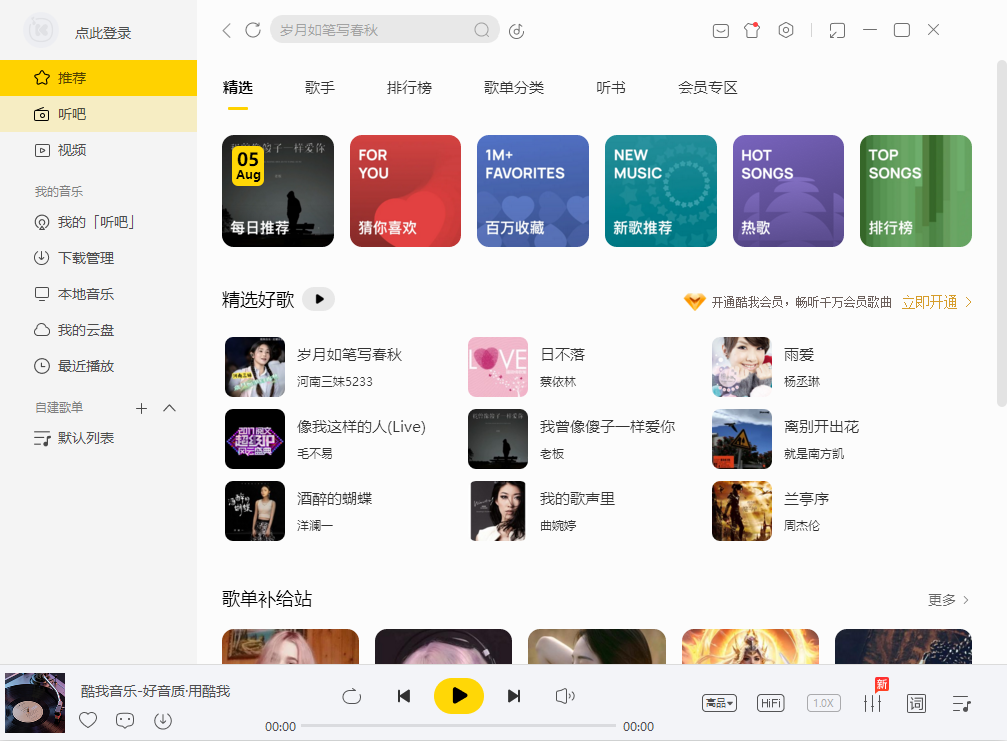Switch to 精选 tab
The image size is (1007, 741).
tap(238, 87)
